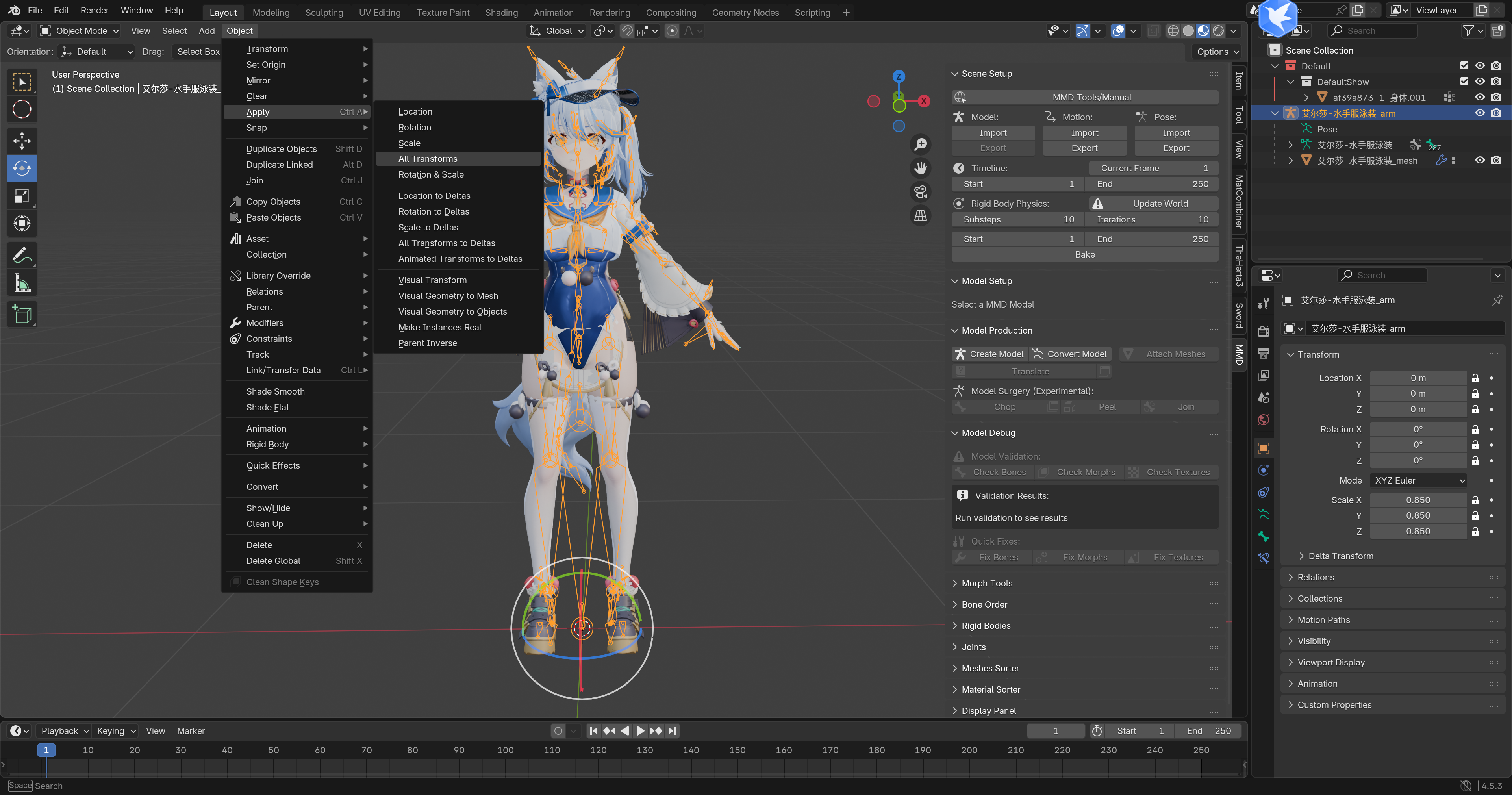Expand the Delta Transform subpanel

[x=1341, y=556]
